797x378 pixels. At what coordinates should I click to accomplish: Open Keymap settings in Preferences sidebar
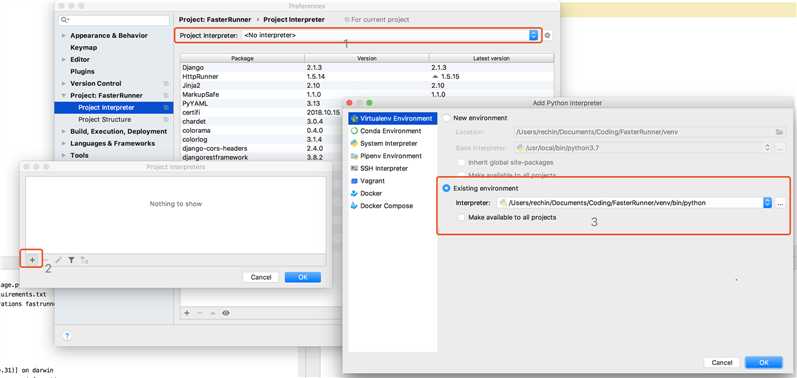pos(83,47)
